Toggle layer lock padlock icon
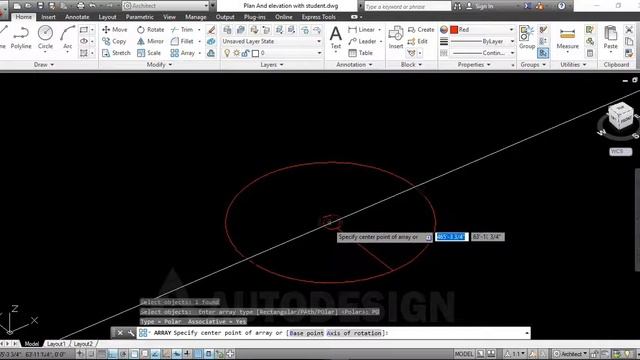This screenshot has height=360, width=640. (x=245, y=53)
